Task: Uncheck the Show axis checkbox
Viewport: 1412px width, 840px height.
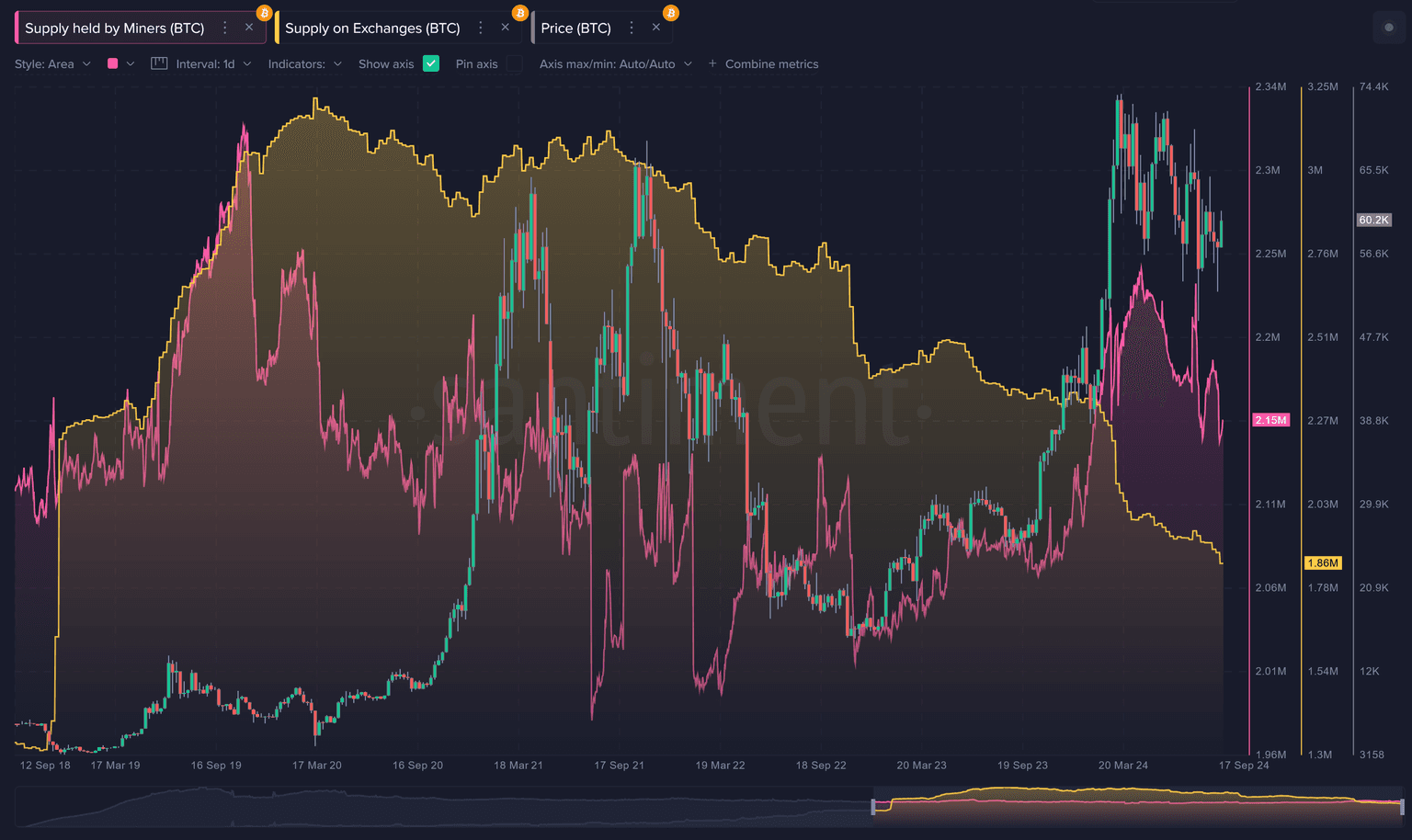Action: [431, 63]
